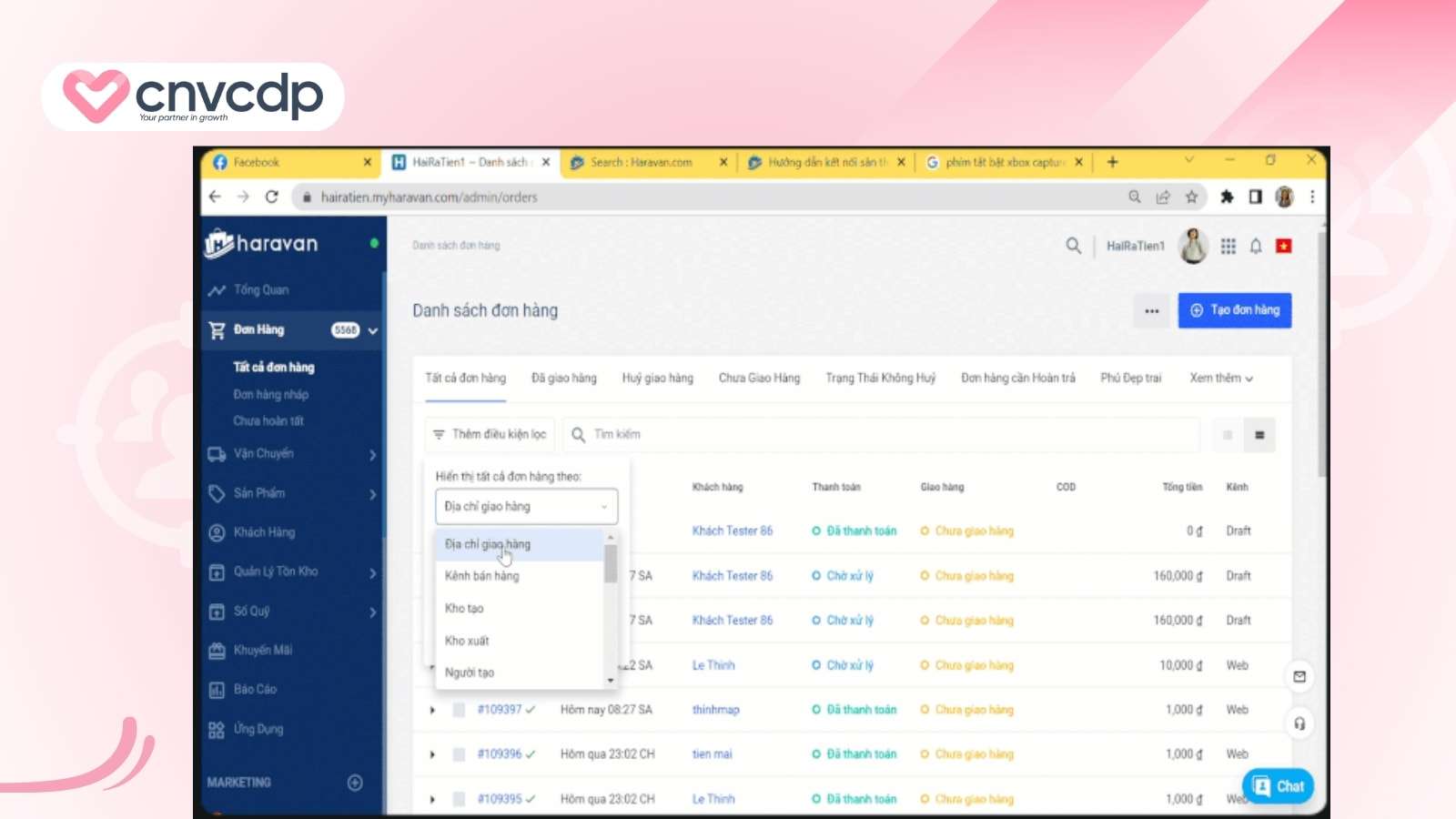This screenshot has height=819, width=1456.
Task: Click the Tạo đơn hàng button
Action: [x=1235, y=309]
